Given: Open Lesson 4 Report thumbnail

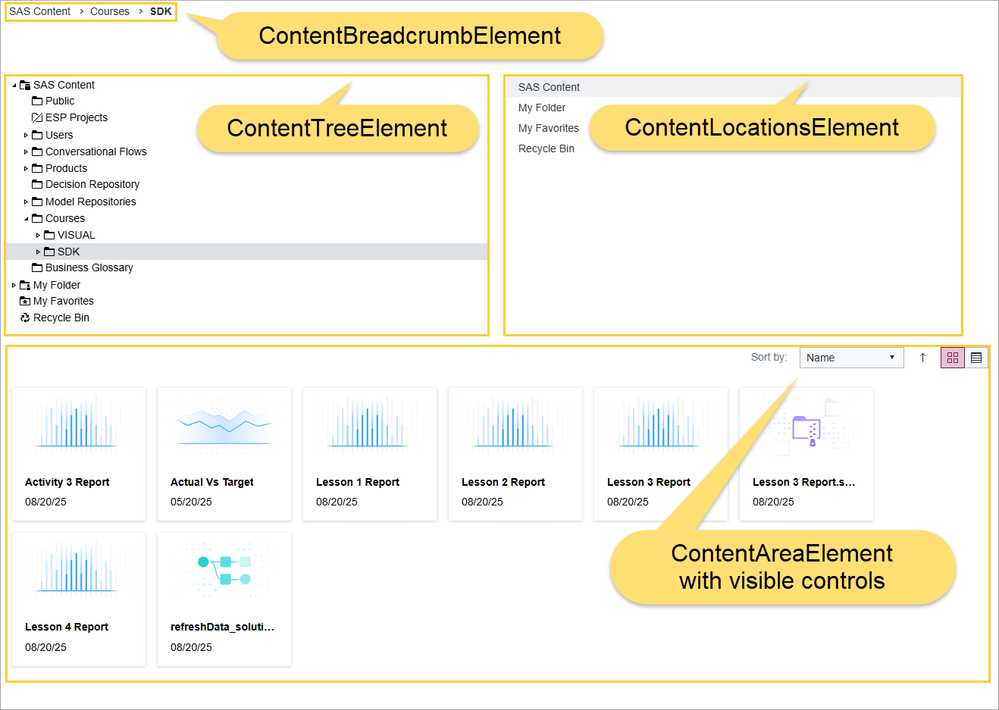Looking at the screenshot, I should coord(78,569).
